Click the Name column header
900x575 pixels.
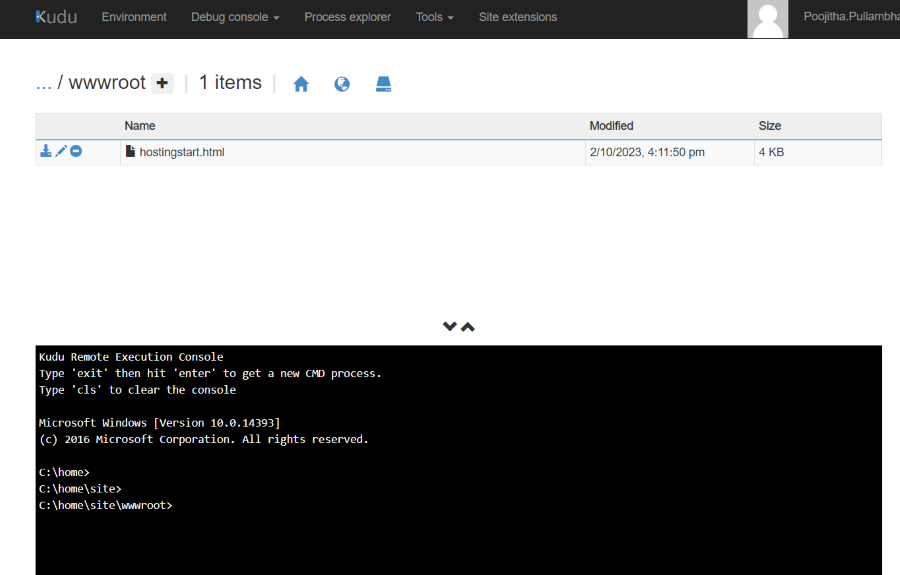click(140, 126)
